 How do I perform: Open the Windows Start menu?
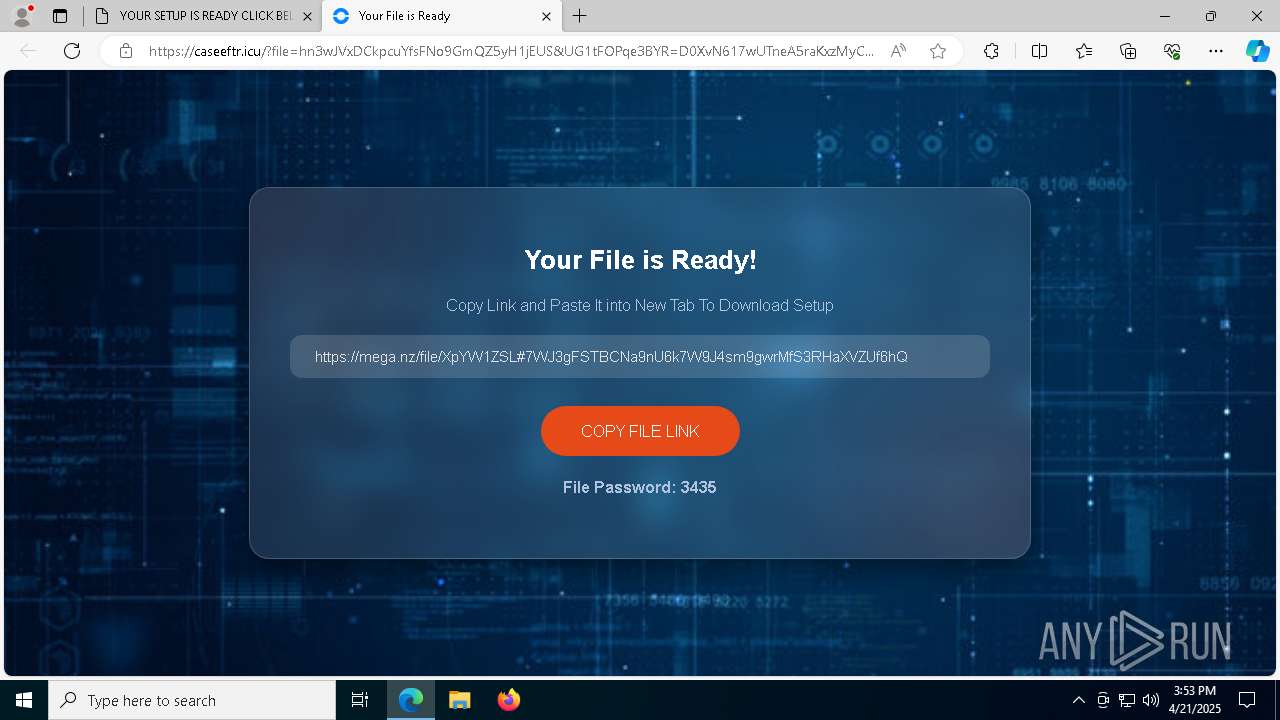click(24, 700)
